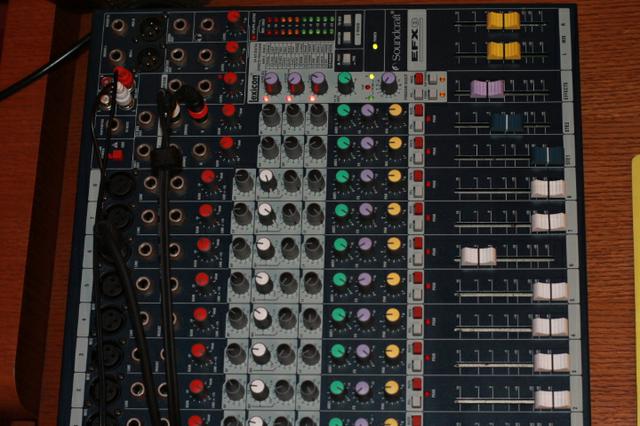Click the yellow power indicator LED
This screenshot has width=640, height=426.
point(374,47)
